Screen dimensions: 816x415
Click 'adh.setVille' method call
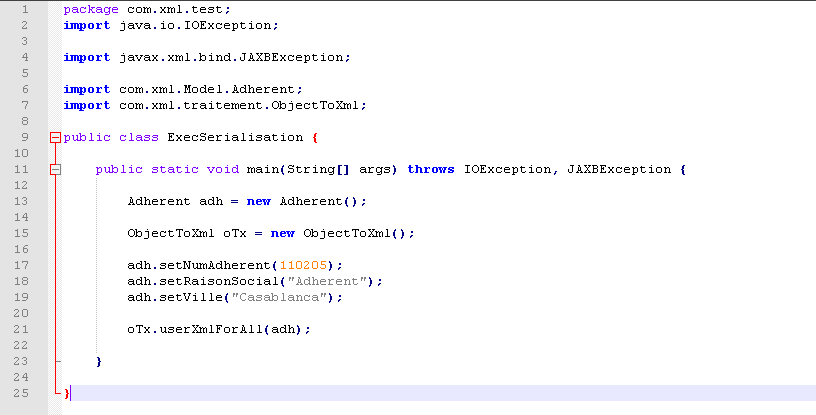pos(175,297)
